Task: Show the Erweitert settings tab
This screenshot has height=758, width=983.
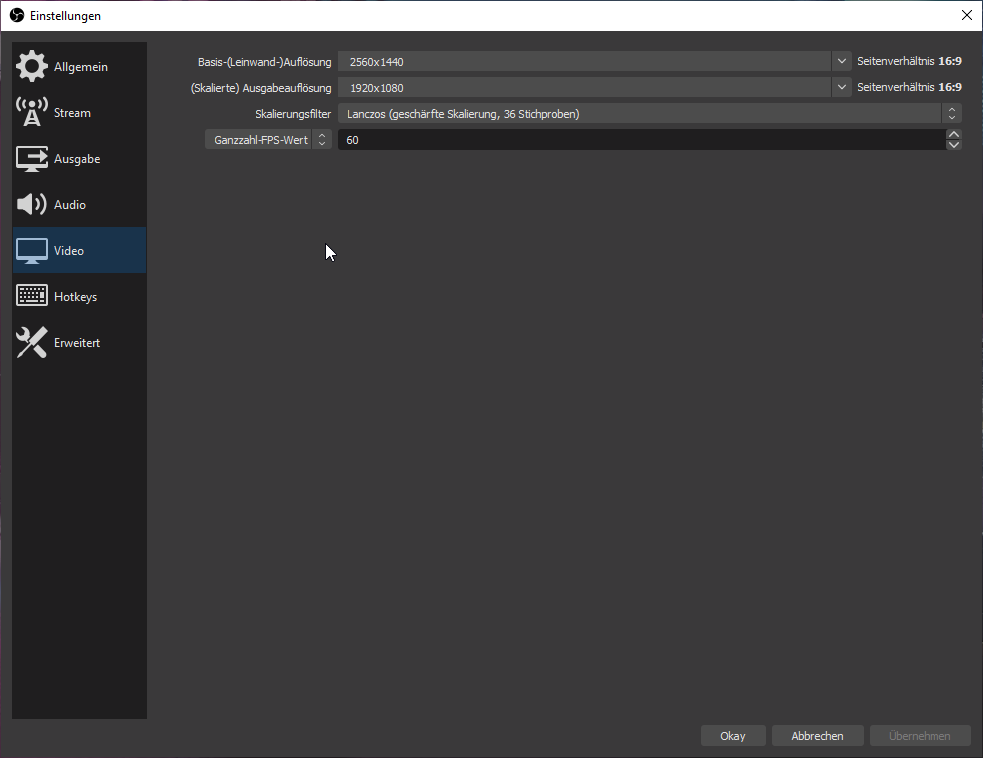Action: point(80,342)
